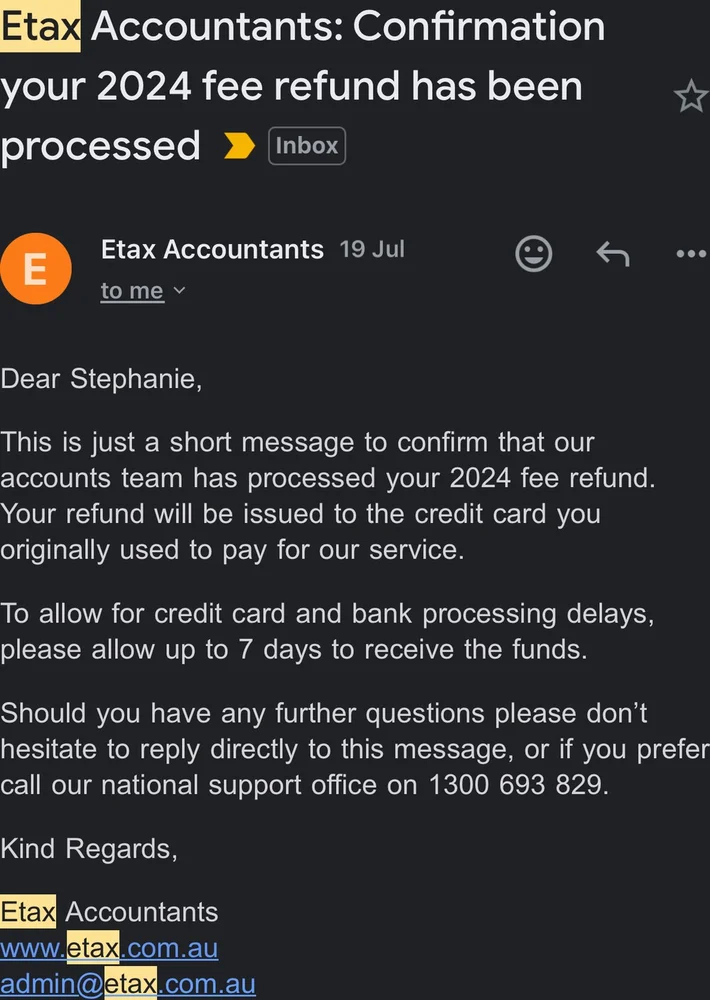This screenshot has width=710, height=1000.
Task: Click the "Kind Regards," sign-off
Action: [89, 849]
